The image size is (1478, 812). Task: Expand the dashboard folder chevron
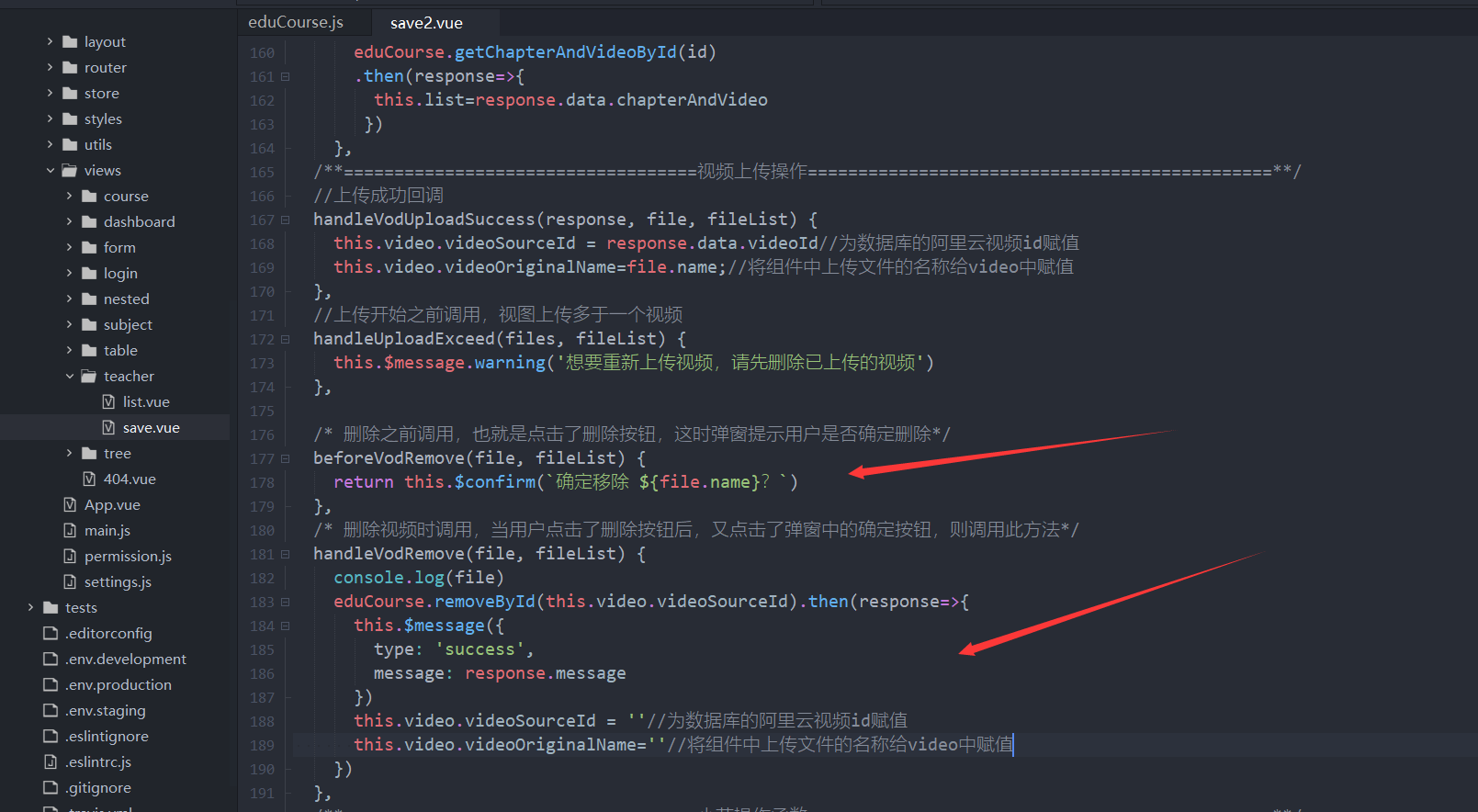pos(69,221)
